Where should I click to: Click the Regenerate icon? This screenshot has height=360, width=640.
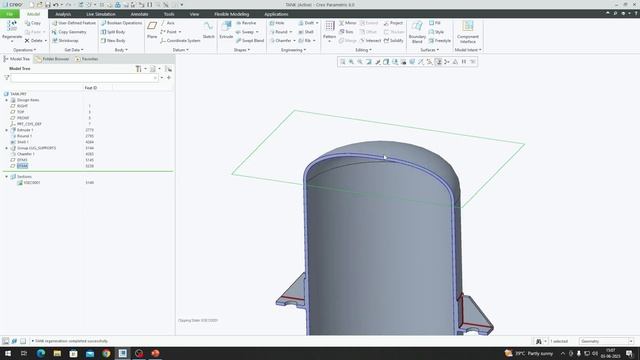pyautogui.click(x=12, y=27)
